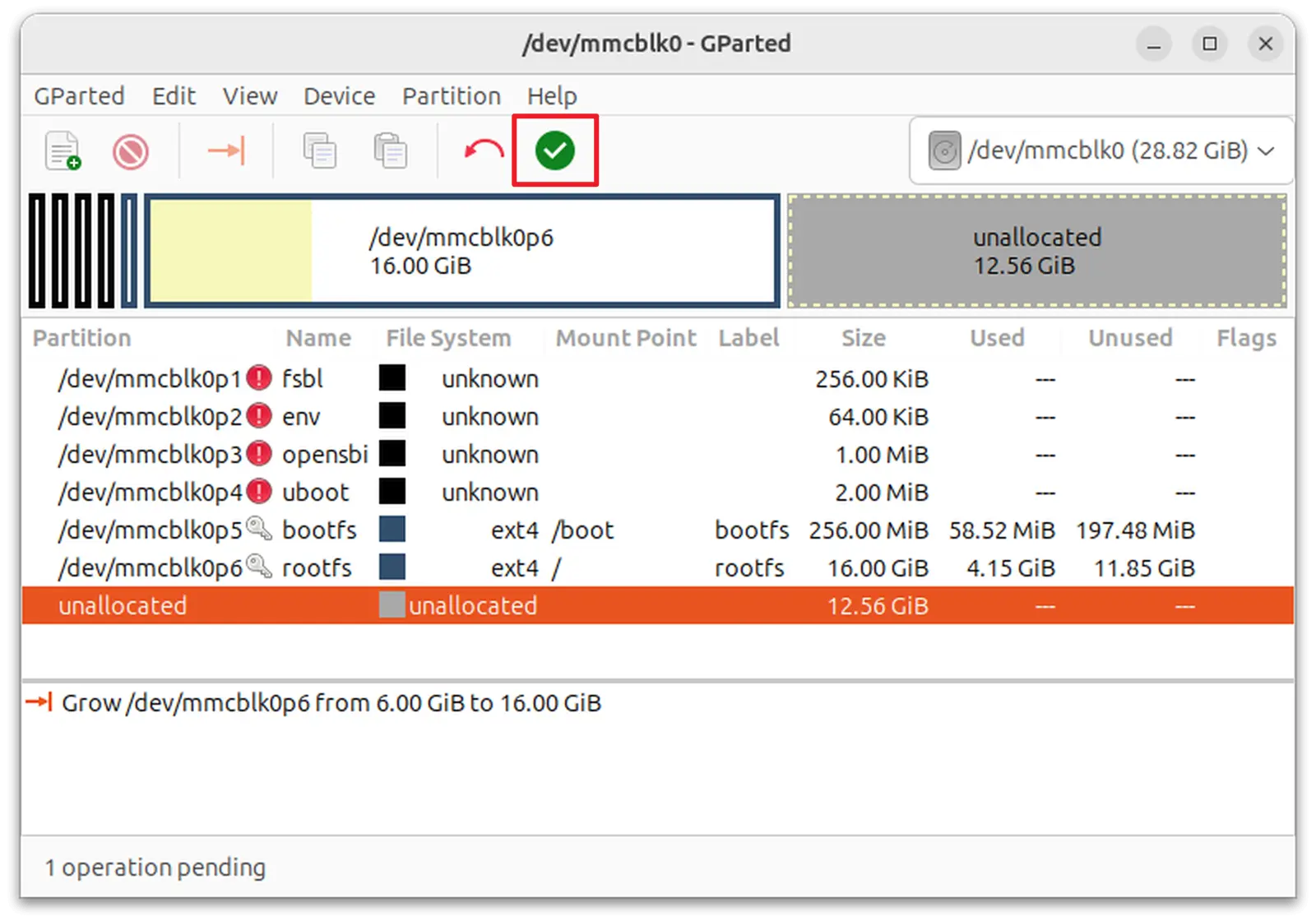Screen dimensions: 1316x921
Task: Select the /dev/mmcblk0p6 rootfs row
Action: [657, 568]
